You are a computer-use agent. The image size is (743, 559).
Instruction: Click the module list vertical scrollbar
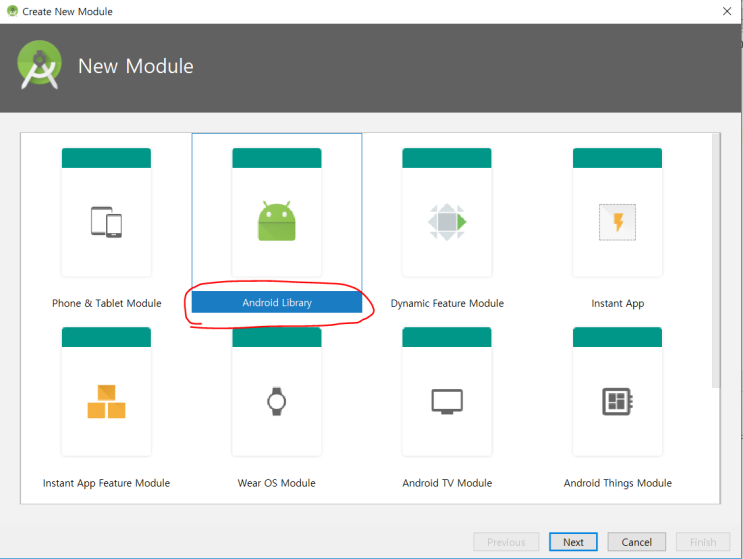coord(716,261)
